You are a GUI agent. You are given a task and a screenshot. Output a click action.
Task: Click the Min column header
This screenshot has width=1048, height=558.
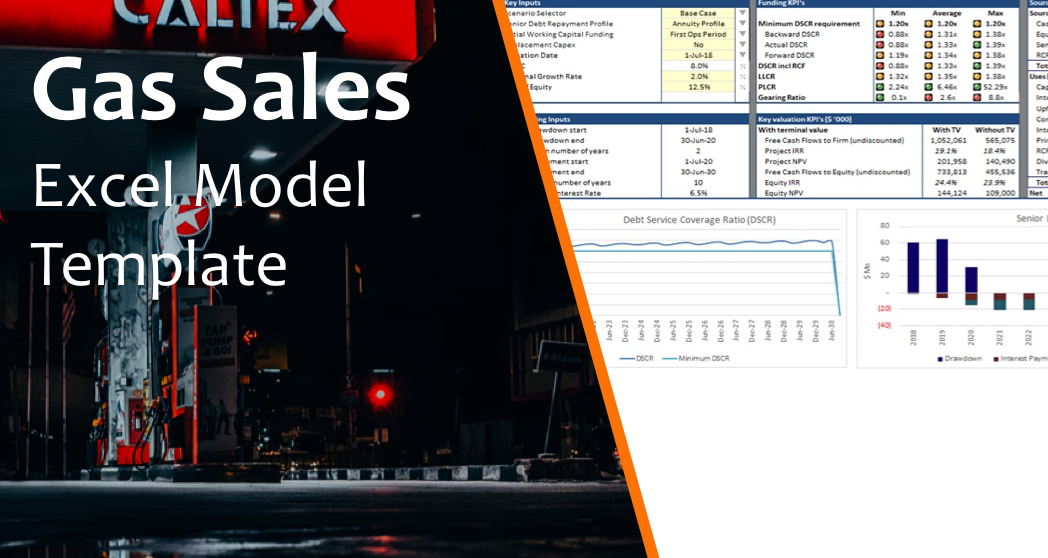(x=898, y=13)
